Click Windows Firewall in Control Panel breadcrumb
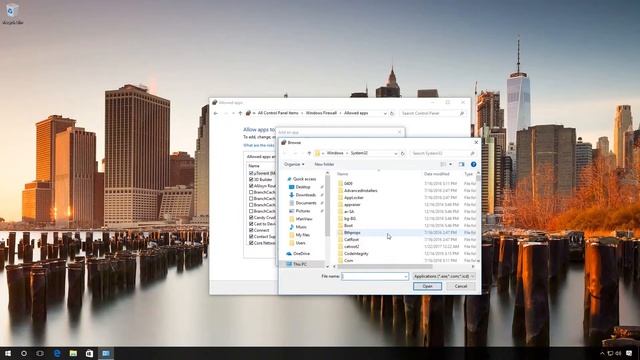Image resolution: width=640 pixels, height=360 pixels. coord(321,113)
